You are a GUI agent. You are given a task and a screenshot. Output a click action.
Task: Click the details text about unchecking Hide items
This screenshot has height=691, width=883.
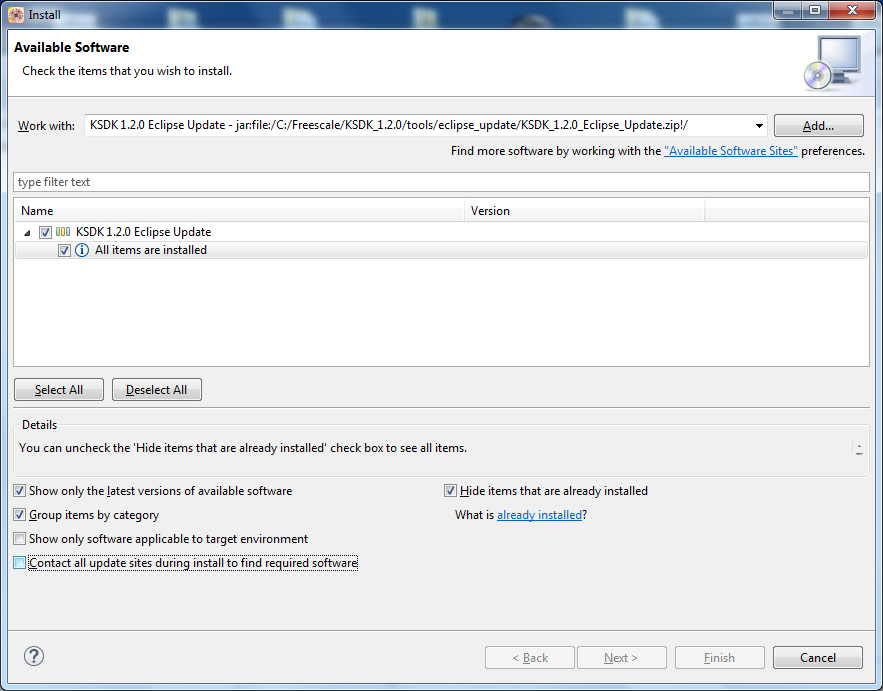(x=243, y=448)
